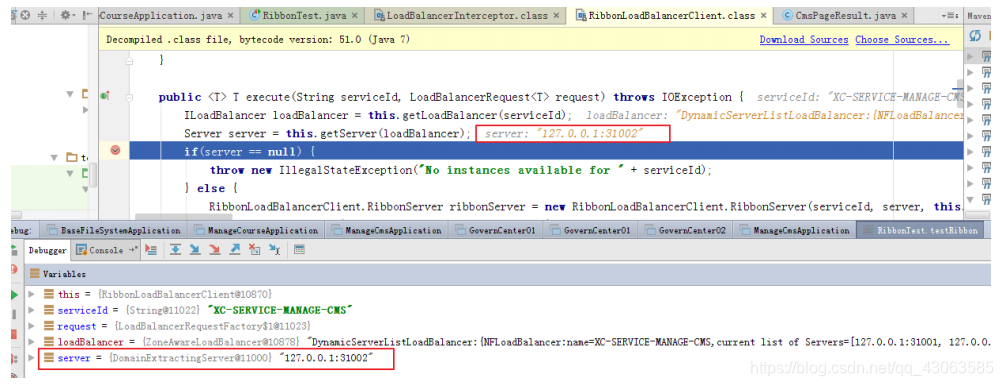Toggle breakpoint on the if(server == null) line
The height and width of the screenshot is (386, 1003).
pyautogui.click(x=115, y=150)
